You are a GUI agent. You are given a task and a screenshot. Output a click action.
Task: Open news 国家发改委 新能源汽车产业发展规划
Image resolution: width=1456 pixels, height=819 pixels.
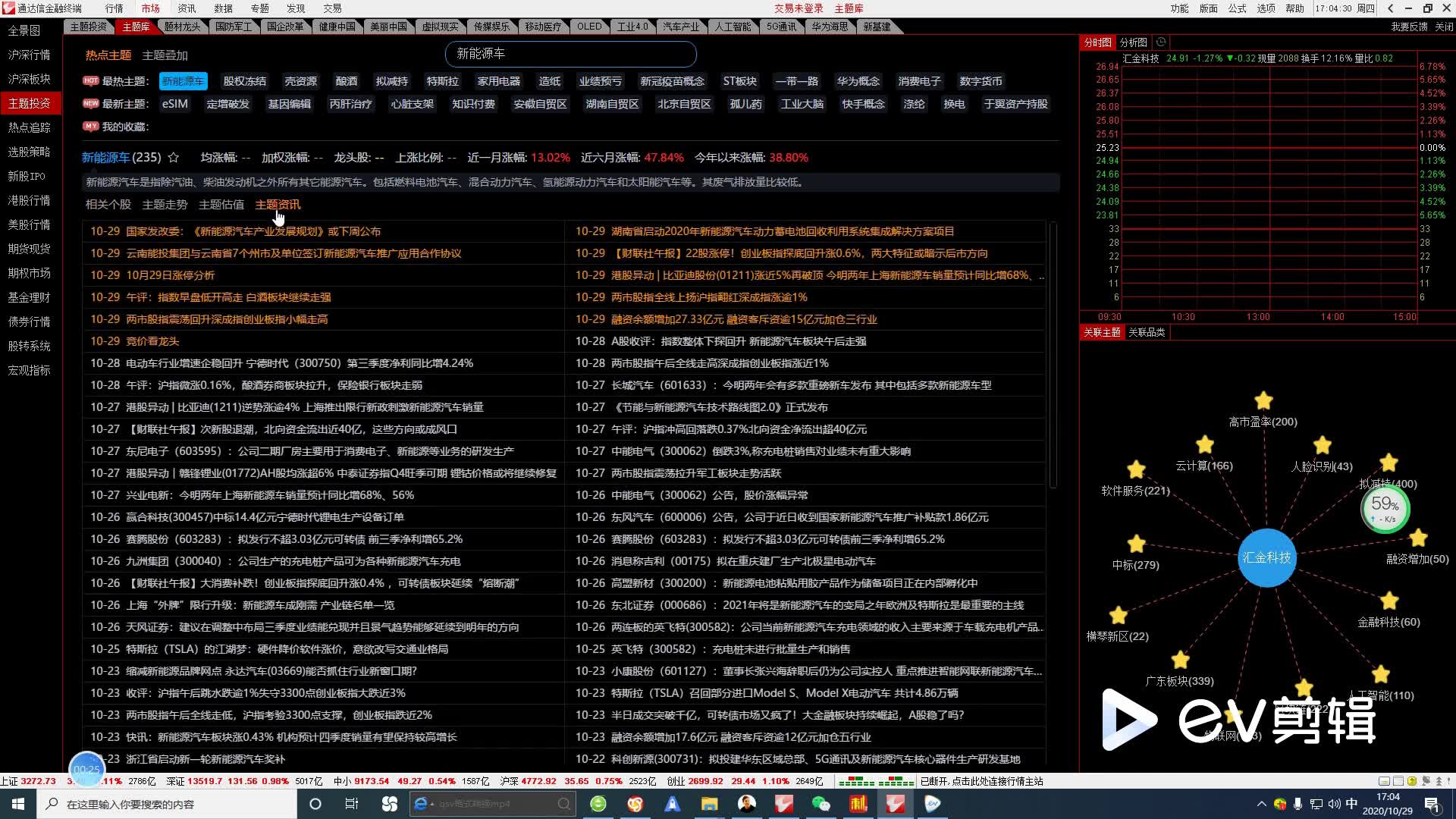point(253,231)
